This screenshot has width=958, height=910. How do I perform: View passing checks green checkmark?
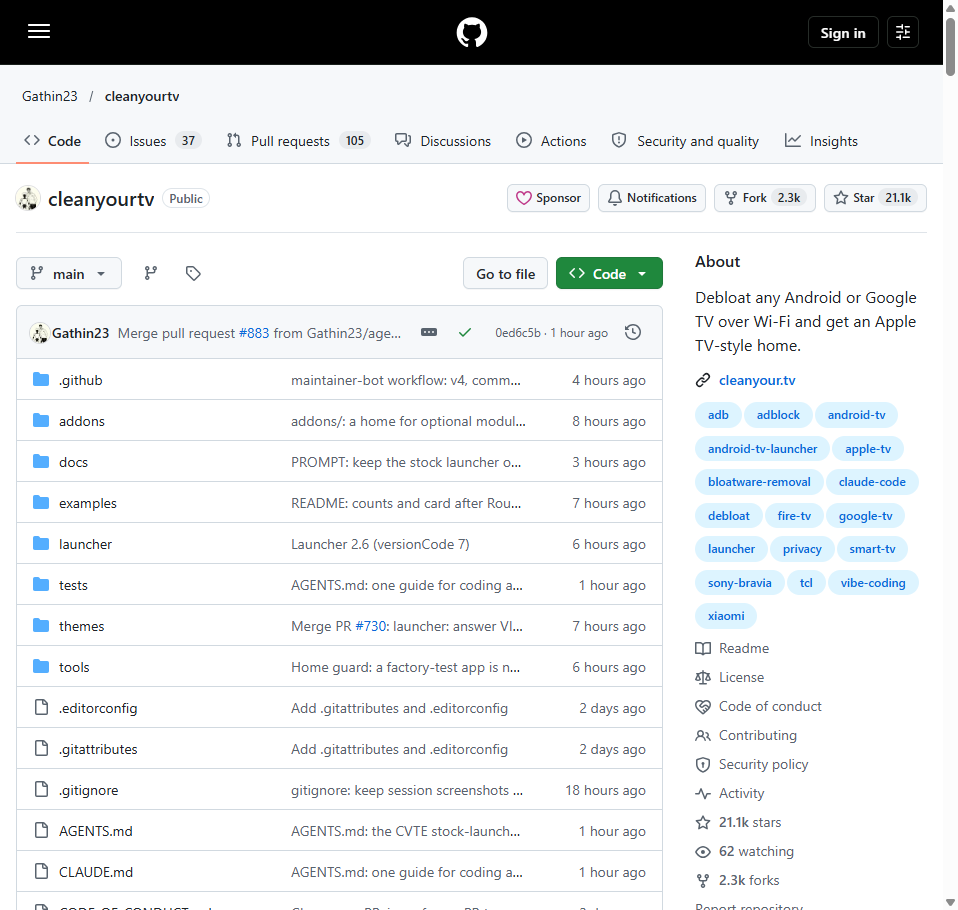pyautogui.click(x=465, y=332)
